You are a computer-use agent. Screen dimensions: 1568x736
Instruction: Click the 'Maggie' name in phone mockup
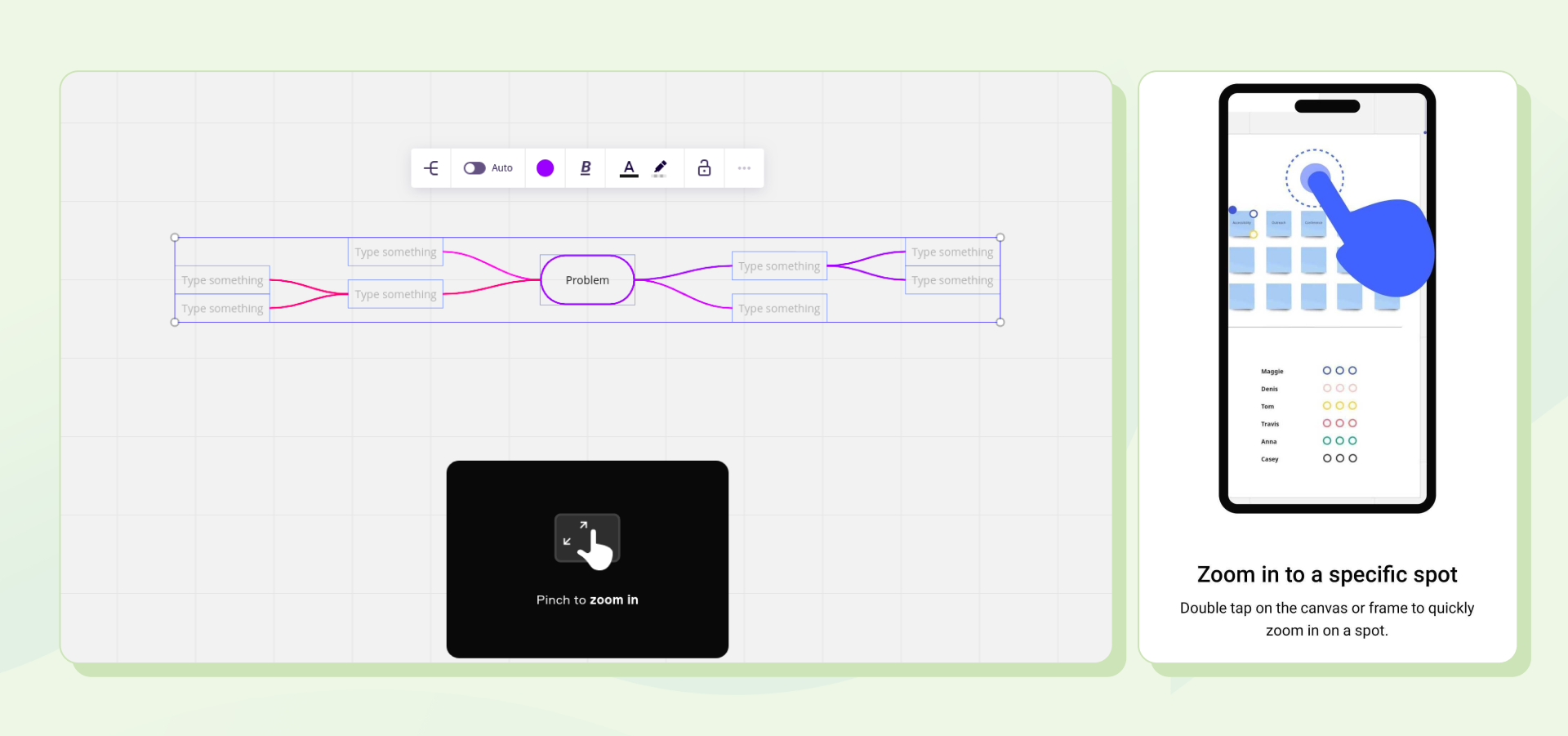pyautogui.click(x=1272, y=371)
